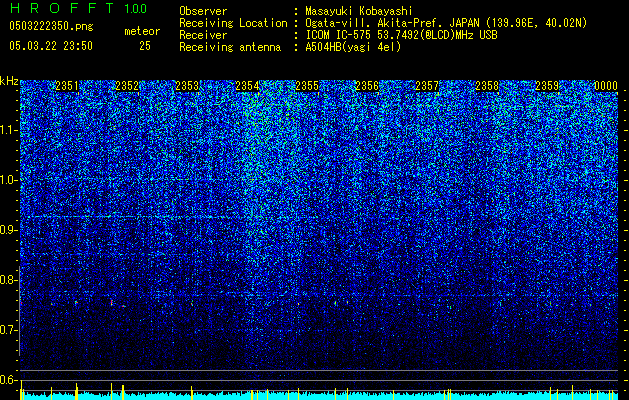629x400 pixels.
Task: Click the 2352 time marker
Action: (x=127, y=86)
